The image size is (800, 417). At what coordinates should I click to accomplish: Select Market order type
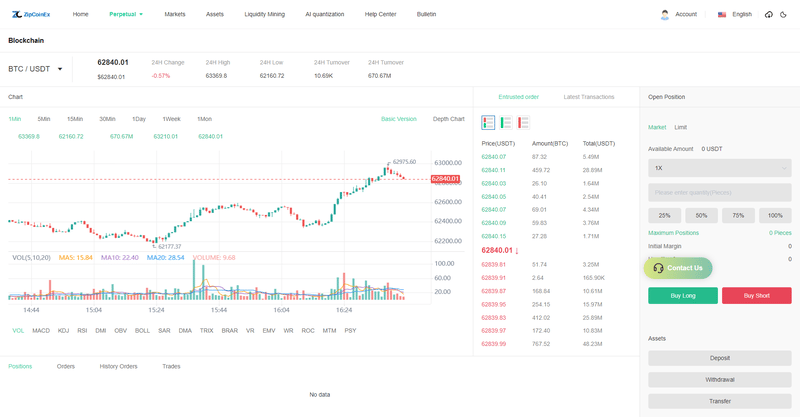(x=657, y=127)
